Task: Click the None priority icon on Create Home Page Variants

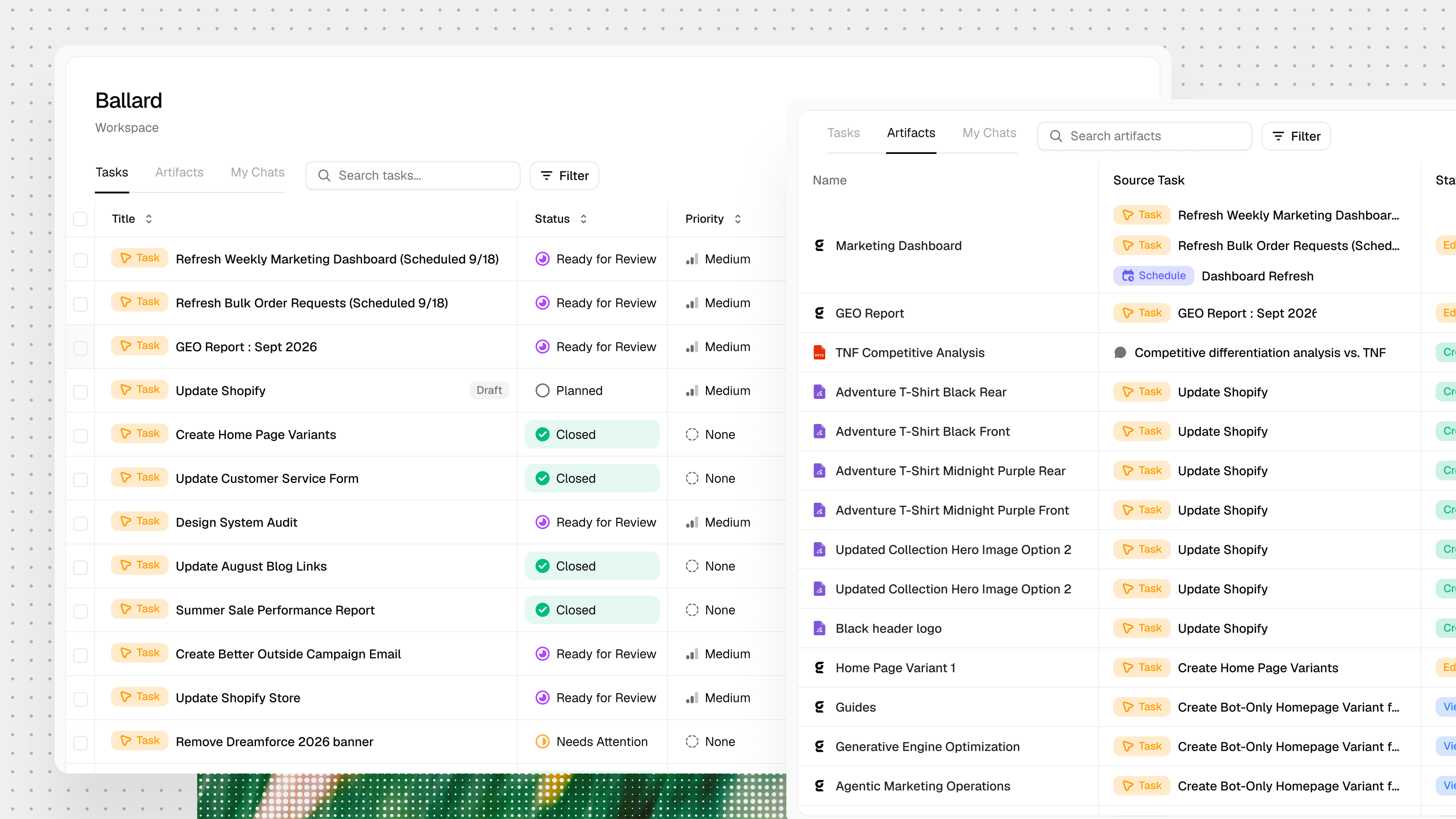Action: [692, 435]
